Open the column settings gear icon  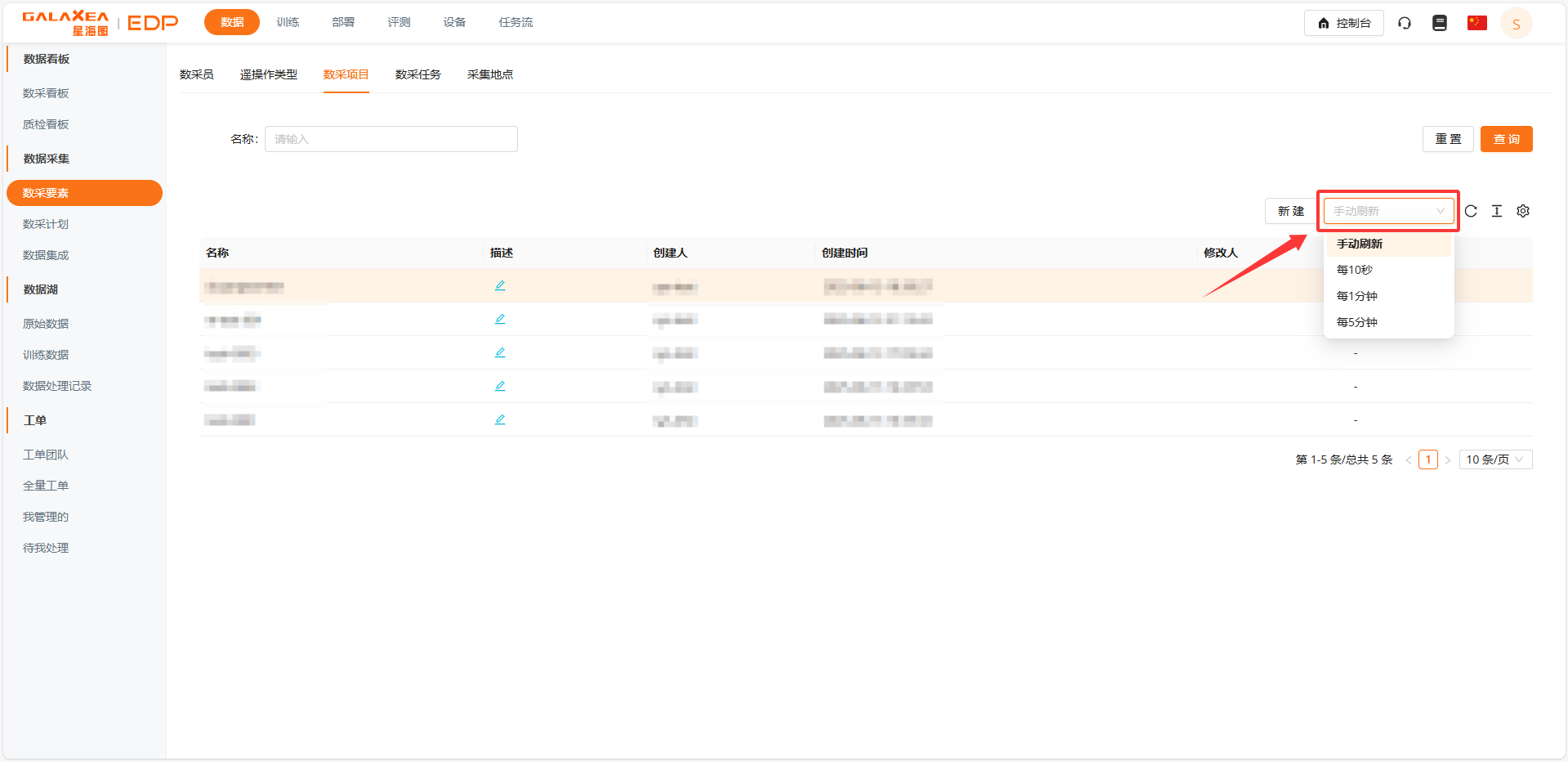click(x=1523, y=211)
